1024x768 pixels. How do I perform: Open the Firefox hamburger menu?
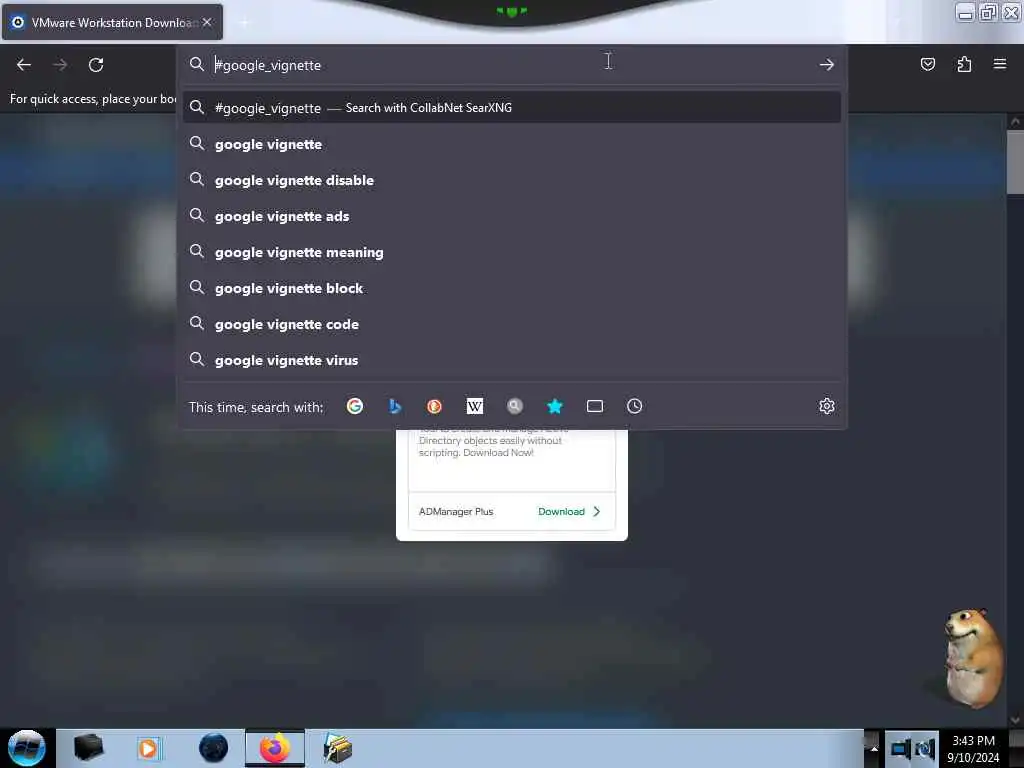click(x=1000, y=64)
